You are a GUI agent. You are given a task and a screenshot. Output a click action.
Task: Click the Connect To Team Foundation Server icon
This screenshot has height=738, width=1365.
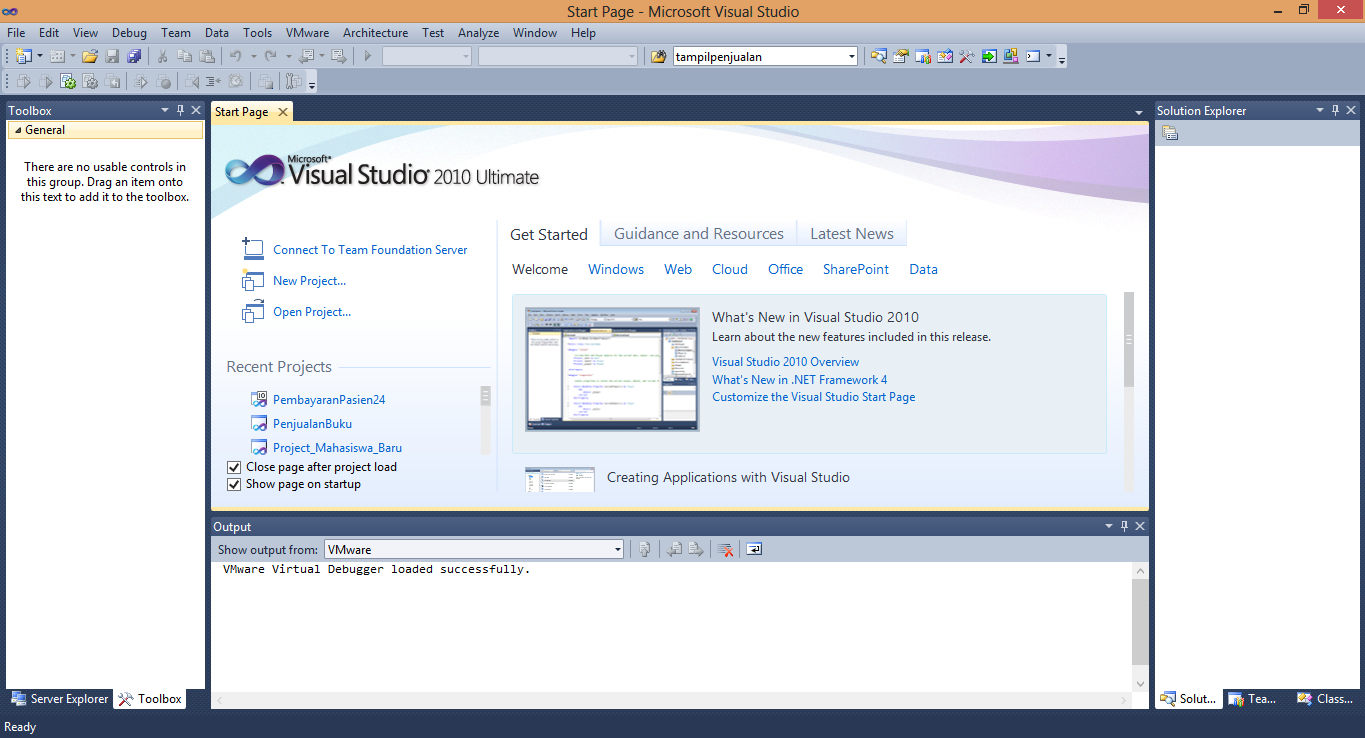point(252,249)
